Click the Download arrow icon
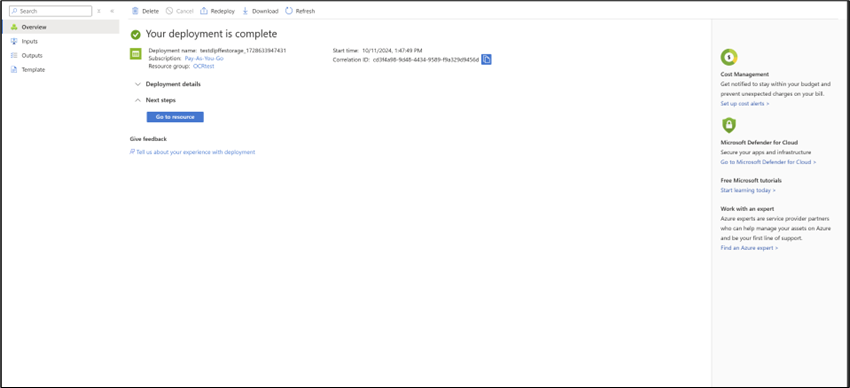Viewport: 850px width, 388px height. (246, 11)
